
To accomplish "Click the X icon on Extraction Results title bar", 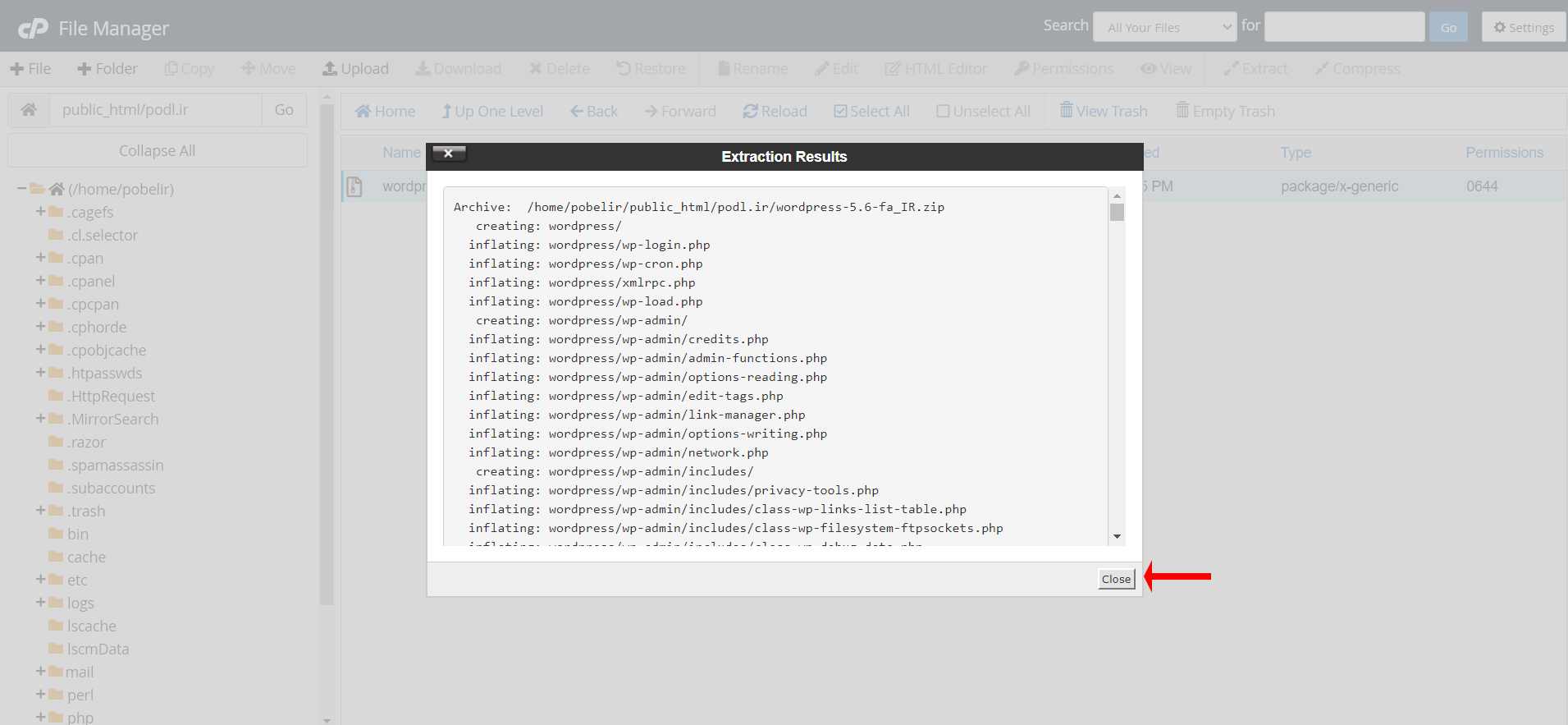I will 449,154.
